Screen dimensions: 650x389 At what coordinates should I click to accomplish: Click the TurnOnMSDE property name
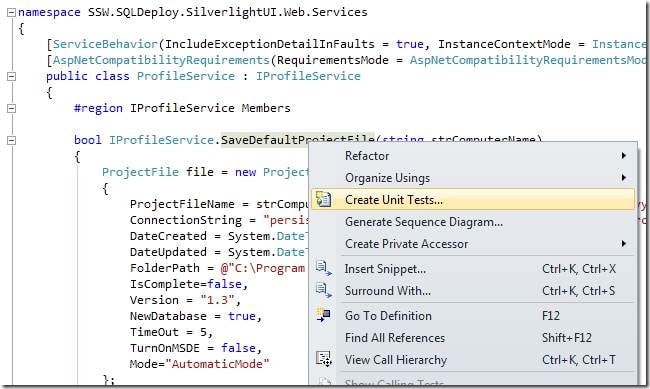[165, 348]
